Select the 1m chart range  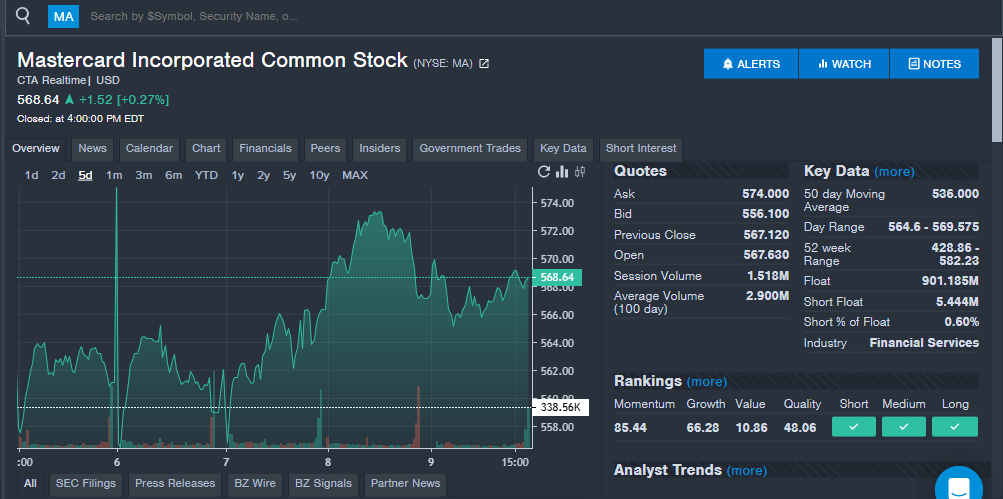tap(114, 175)
